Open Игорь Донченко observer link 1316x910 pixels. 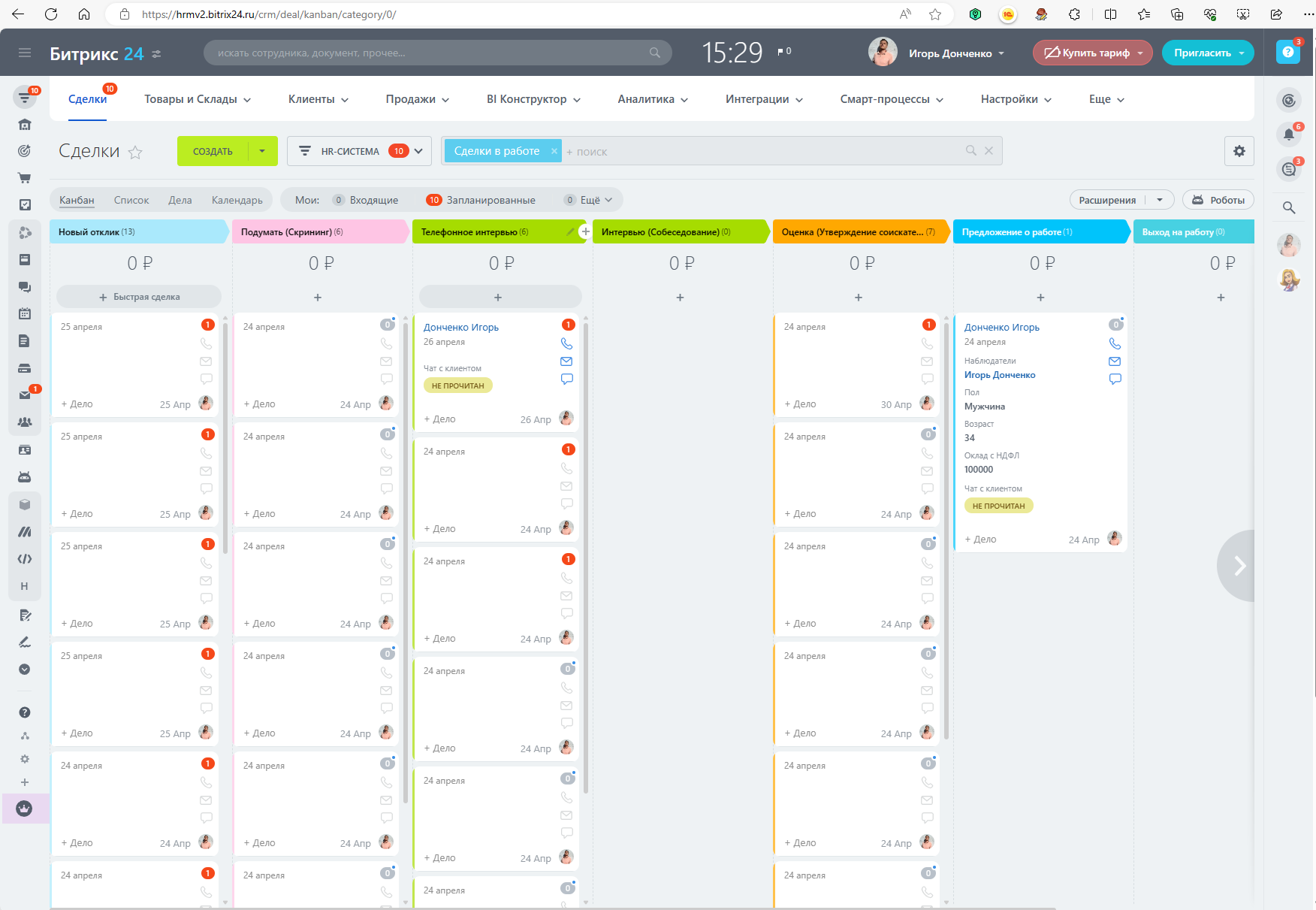tap(1000, 375)
